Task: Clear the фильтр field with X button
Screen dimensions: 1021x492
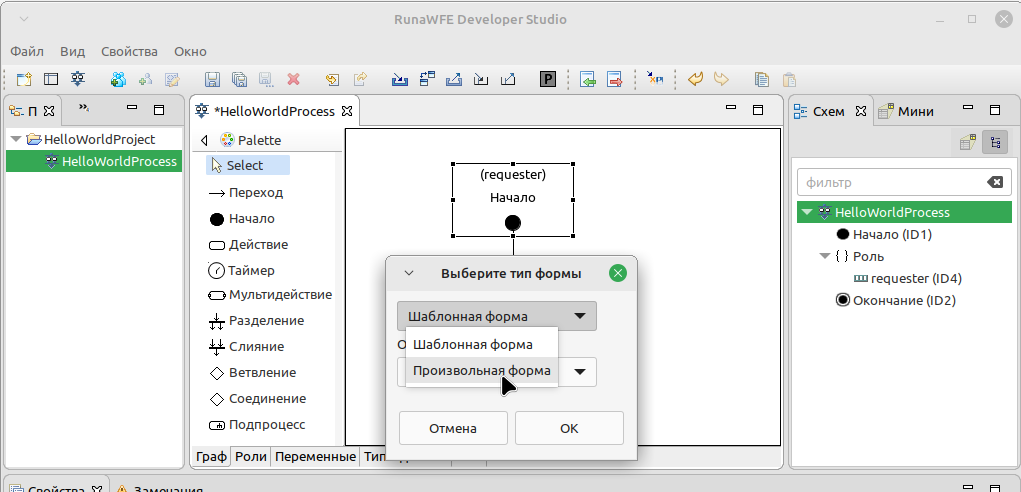Action: tap(995, 183)
